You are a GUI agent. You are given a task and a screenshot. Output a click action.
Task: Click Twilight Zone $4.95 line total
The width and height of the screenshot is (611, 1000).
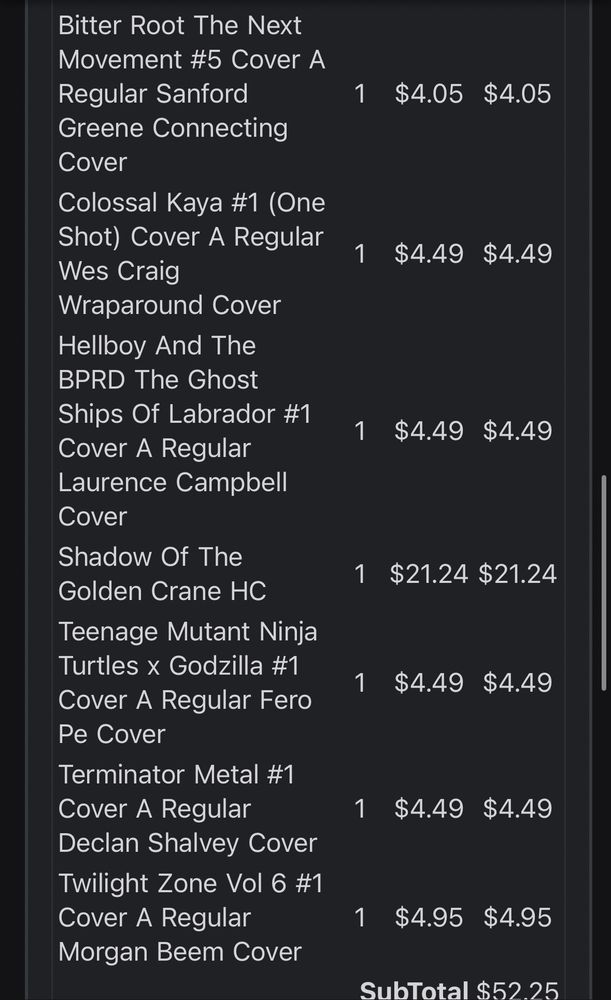(517, 917)
